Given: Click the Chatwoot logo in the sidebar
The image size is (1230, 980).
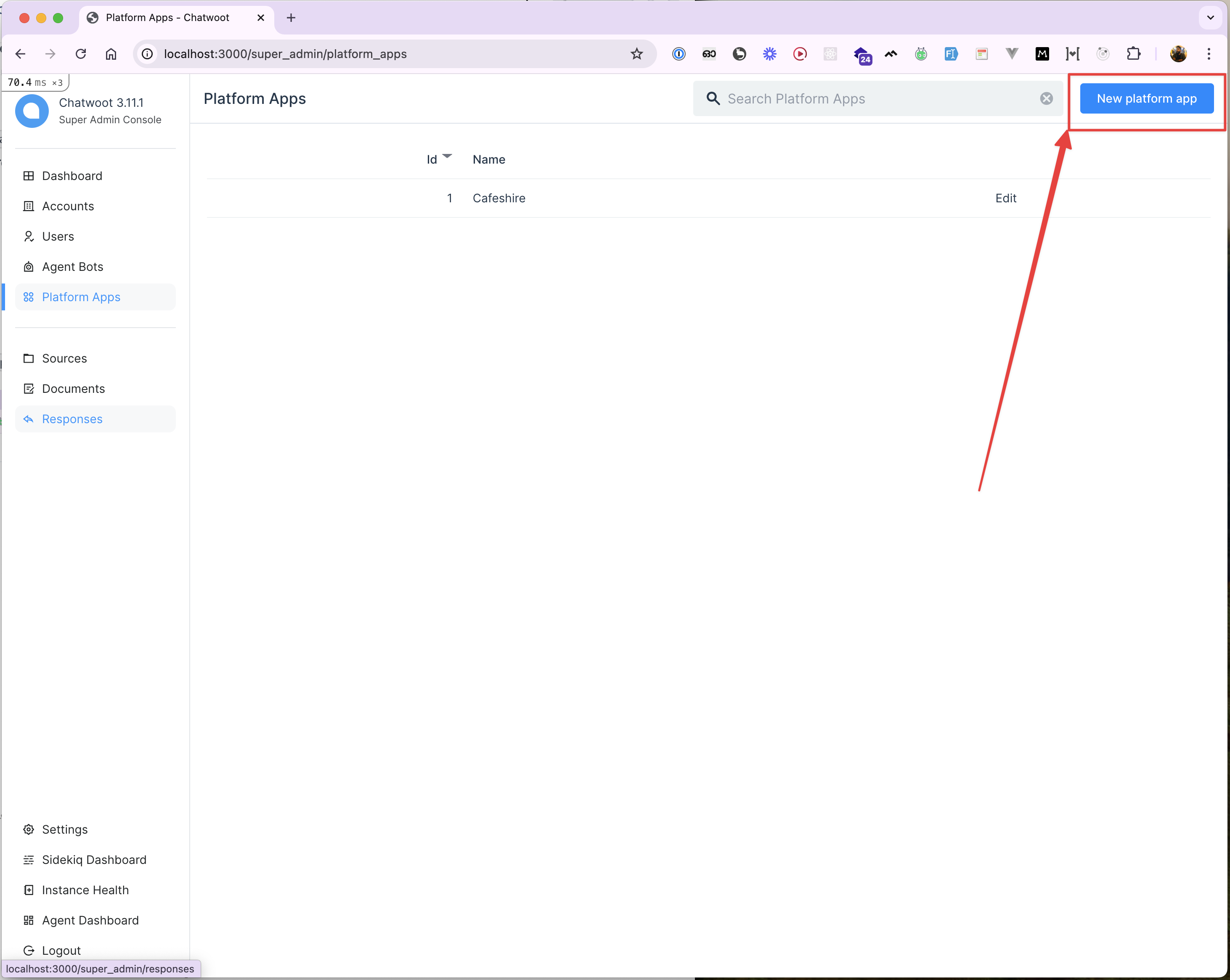Looking at the screenshot, I should pyautogui.click(x=32, y=111).
